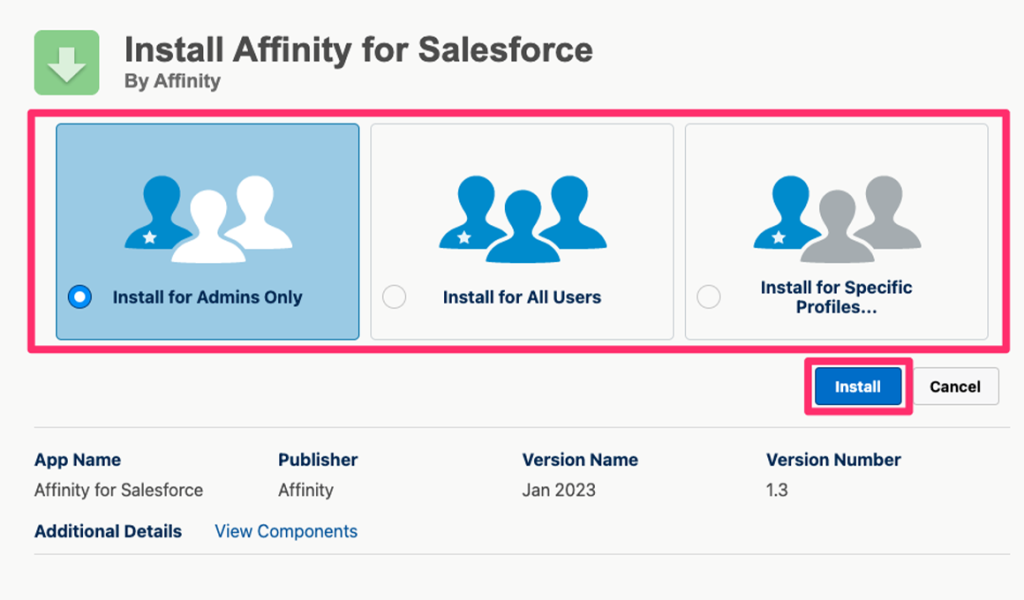Click the Install for Admins Only label
Image resolution: width=1024 pixels, height=600 pixels.
coord(207,297)
